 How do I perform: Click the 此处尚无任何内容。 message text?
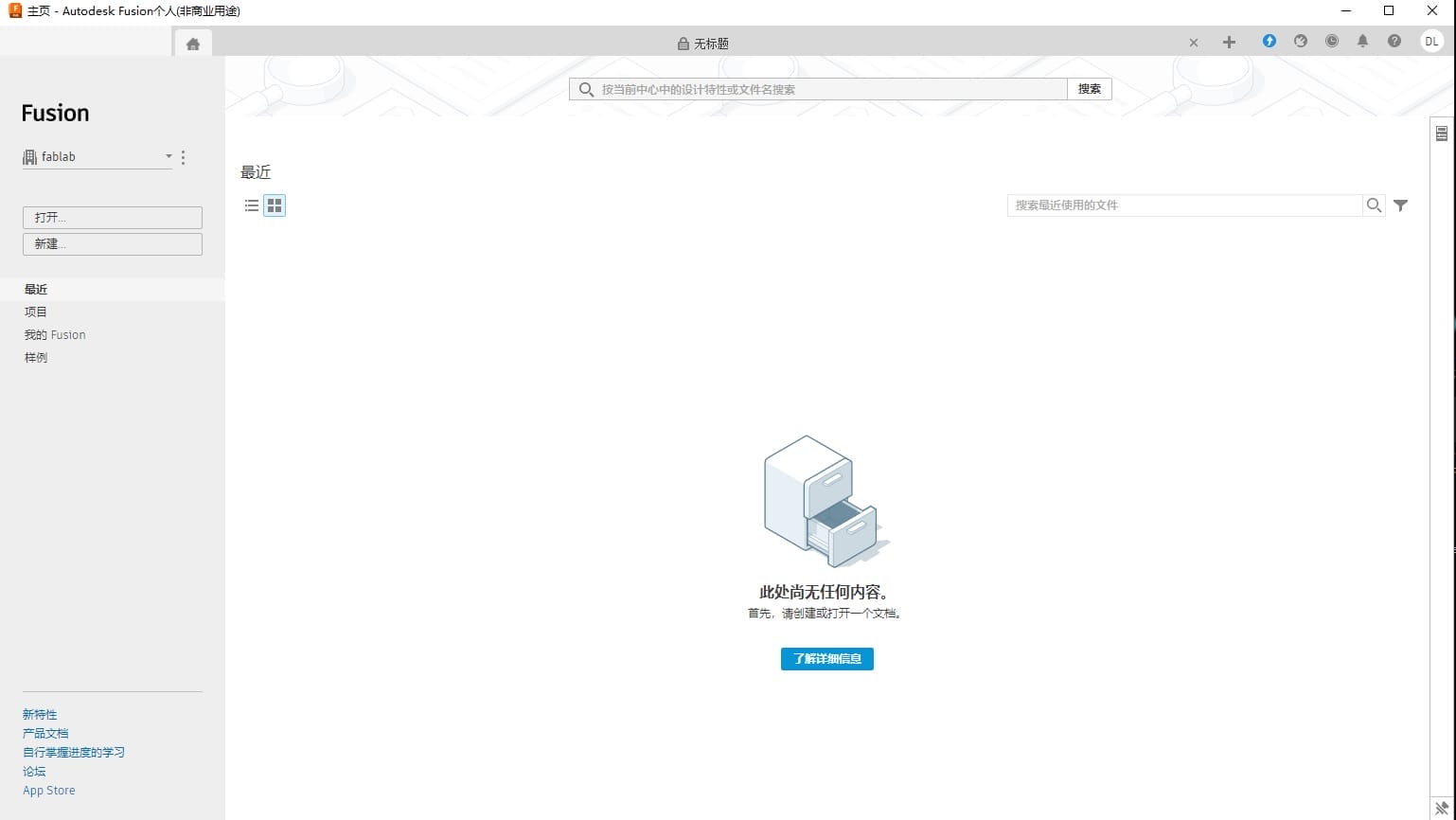click(826, 593)
